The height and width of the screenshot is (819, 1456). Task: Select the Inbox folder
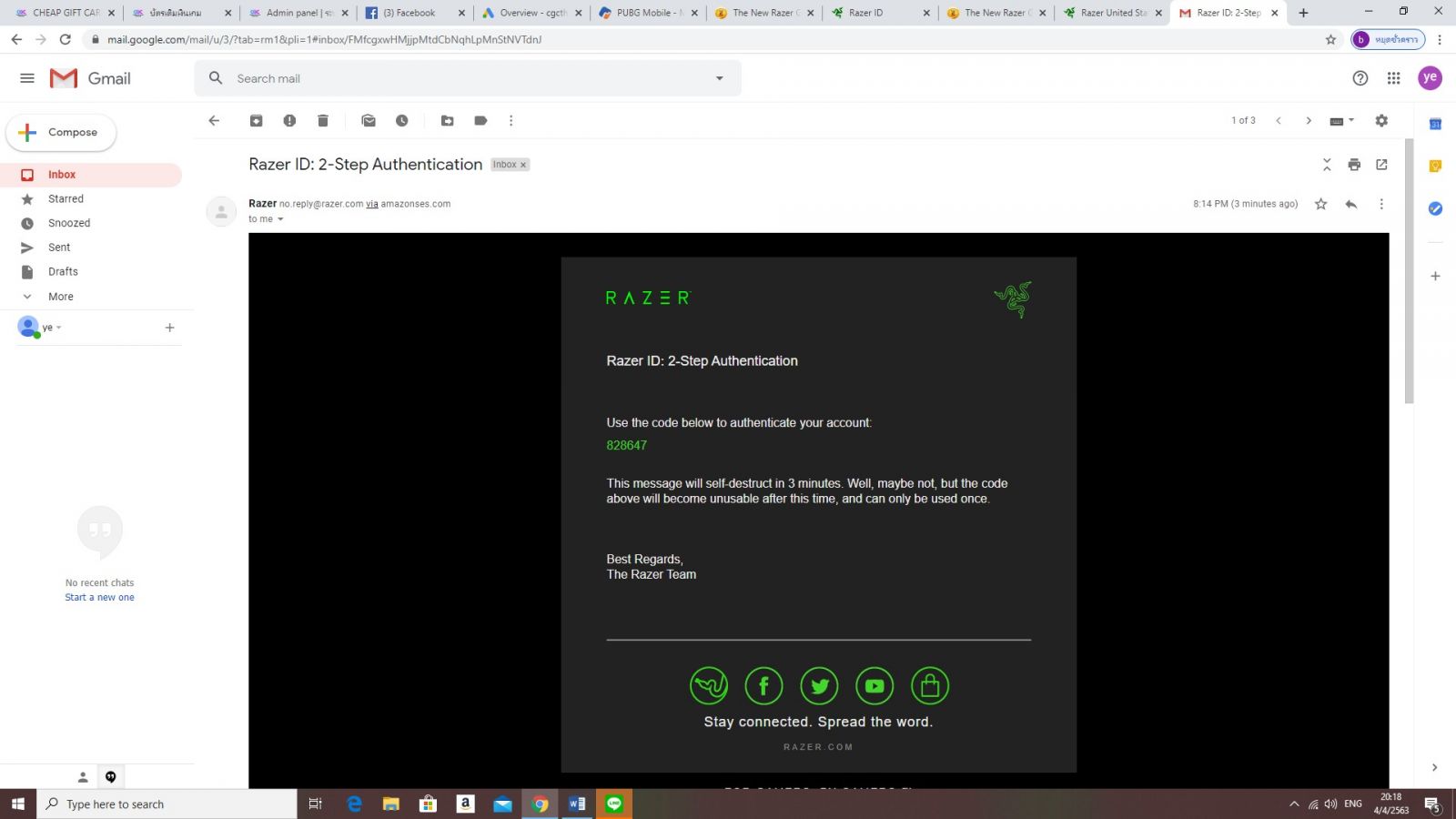[x=91, y=175]
